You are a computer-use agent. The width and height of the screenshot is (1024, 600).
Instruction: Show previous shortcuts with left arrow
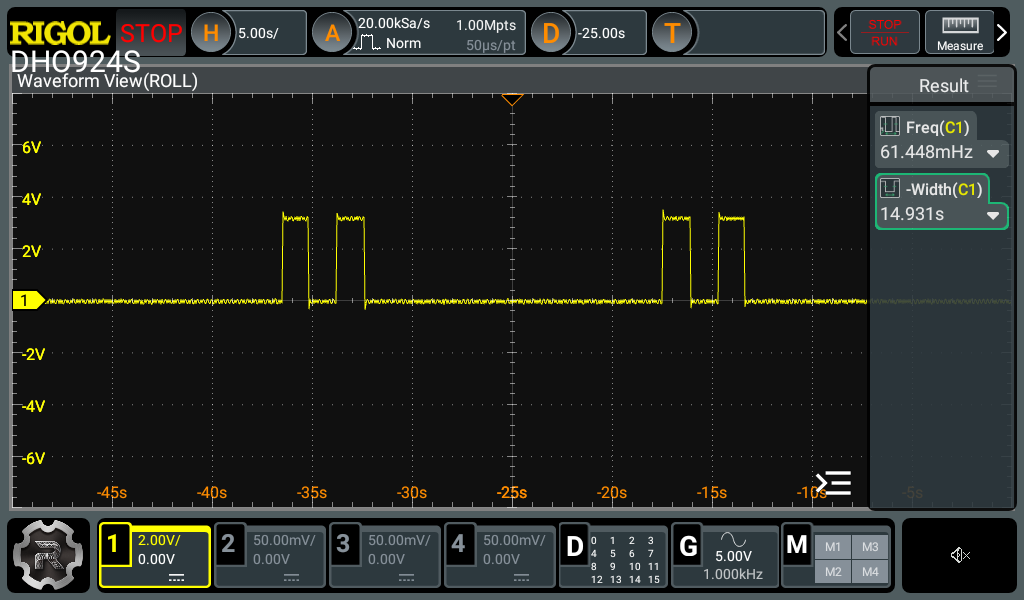pos(842,33)
